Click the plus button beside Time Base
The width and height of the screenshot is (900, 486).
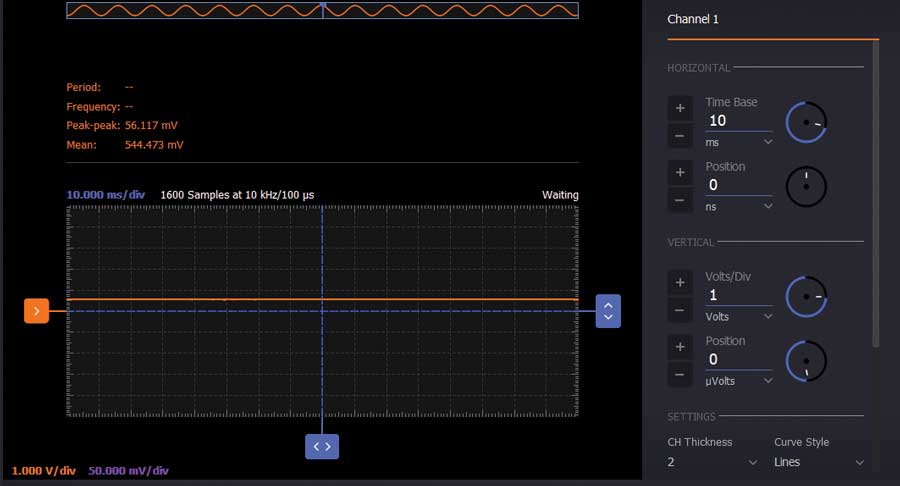coord(680,108)
